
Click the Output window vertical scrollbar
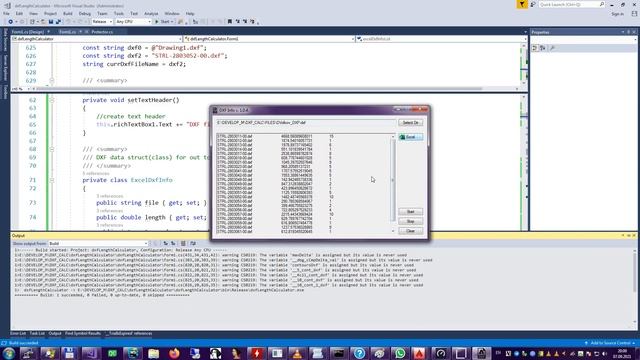tap(634, 286)
